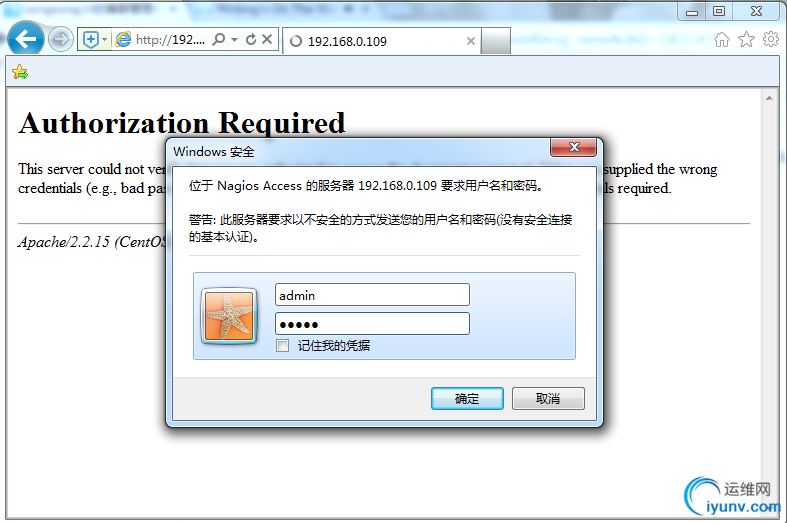Click the starfish user account picture

229,316
